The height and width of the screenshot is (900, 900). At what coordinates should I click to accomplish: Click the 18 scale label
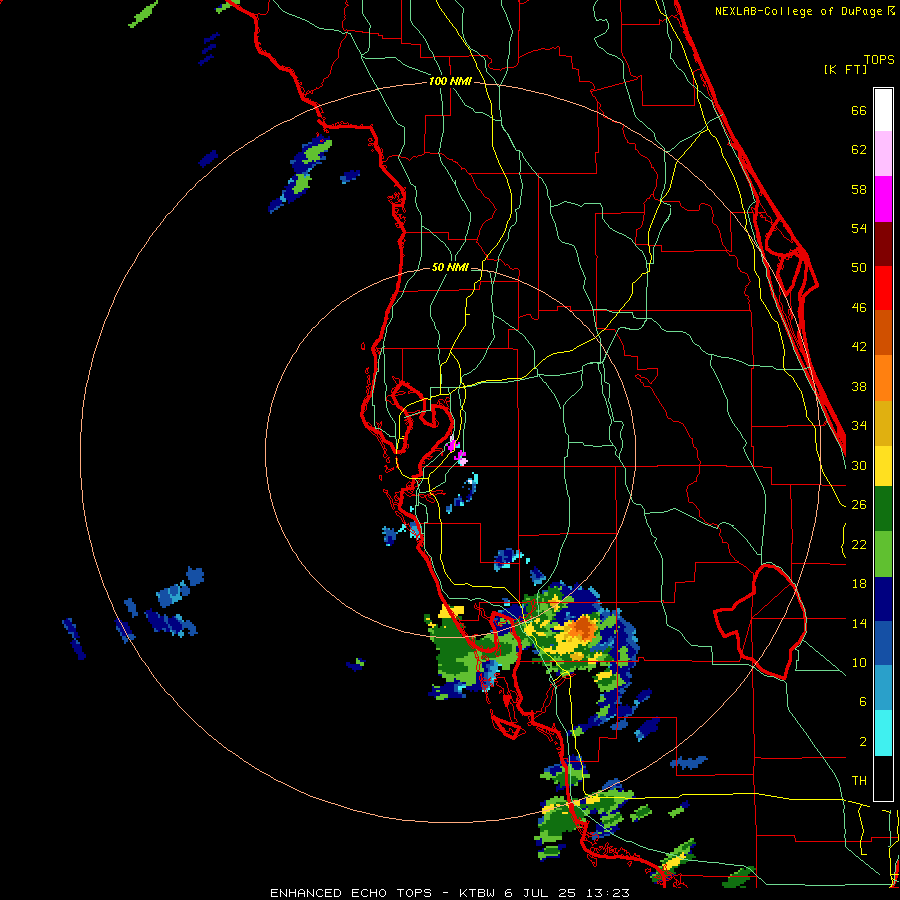click(859, 584)
